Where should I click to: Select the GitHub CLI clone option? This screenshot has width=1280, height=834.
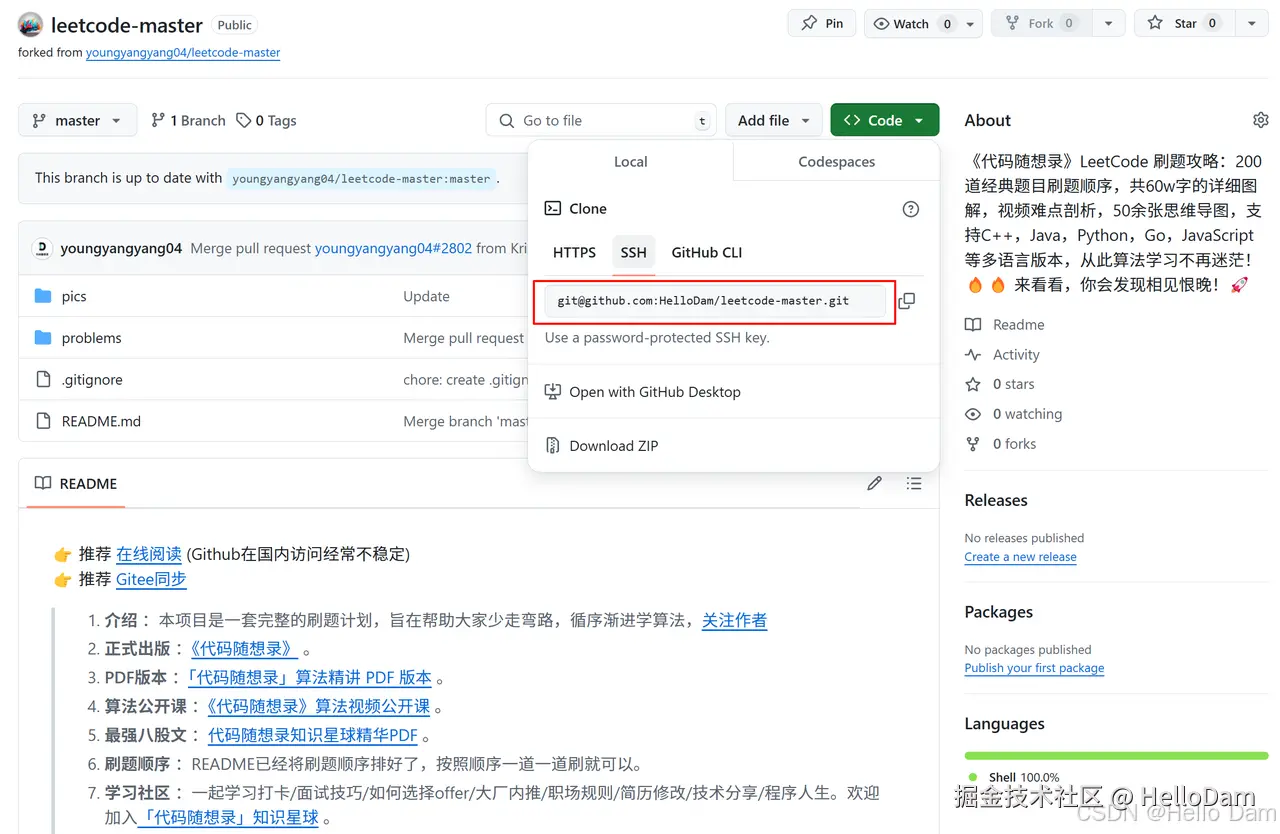707,253
